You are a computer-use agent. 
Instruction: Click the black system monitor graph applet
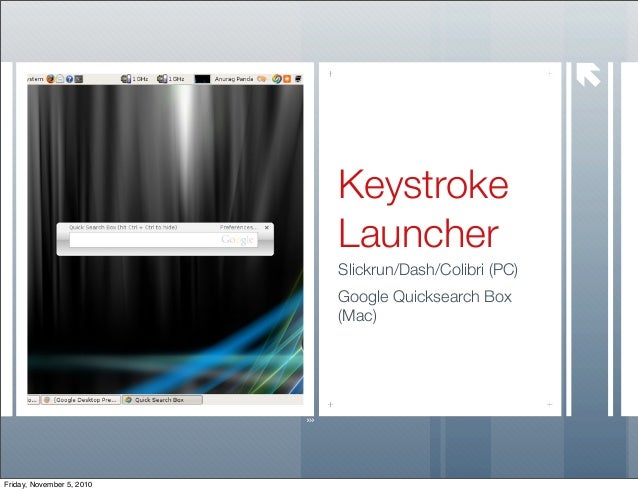(202, 79)
